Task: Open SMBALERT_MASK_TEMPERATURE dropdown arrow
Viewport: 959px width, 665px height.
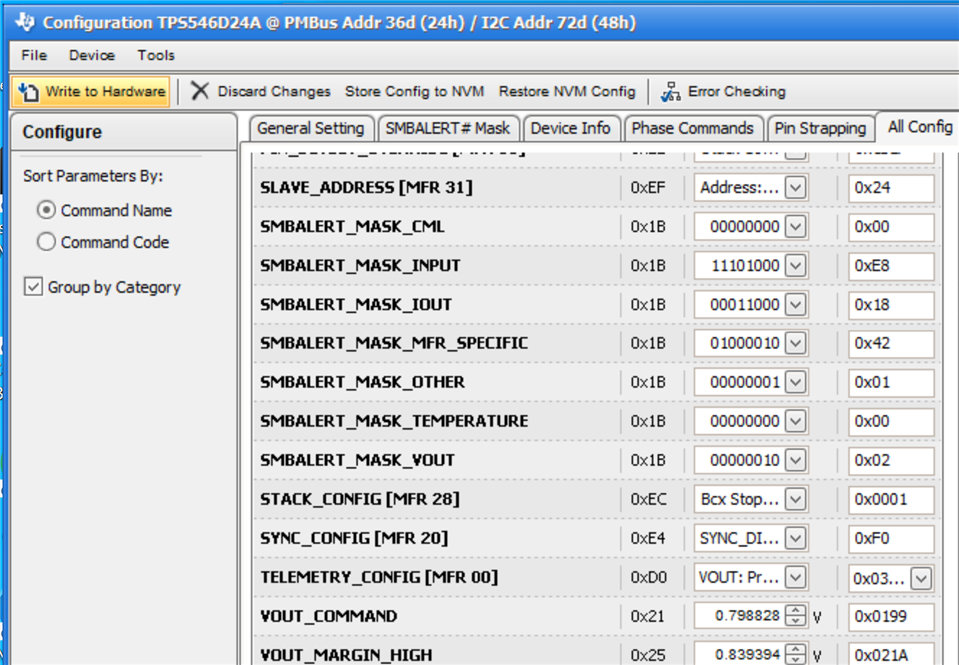Action: (795, 421)
